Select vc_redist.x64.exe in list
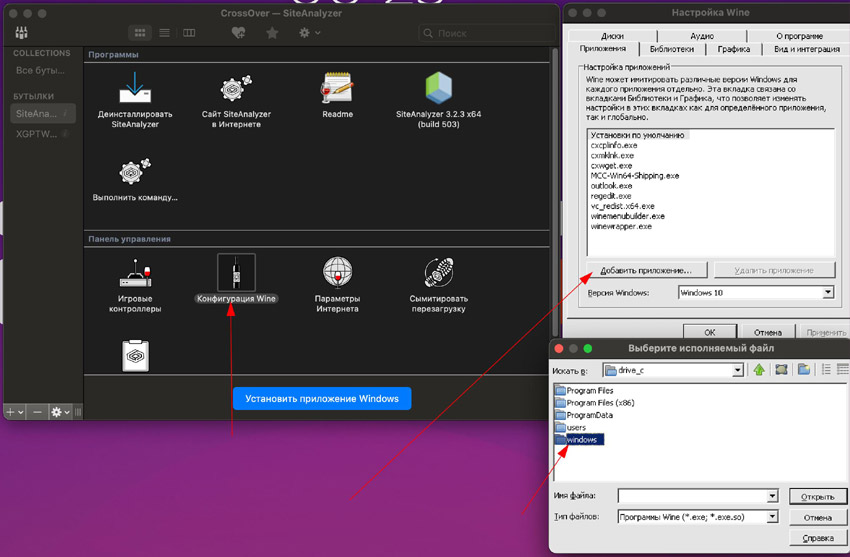 coord(622,206)
